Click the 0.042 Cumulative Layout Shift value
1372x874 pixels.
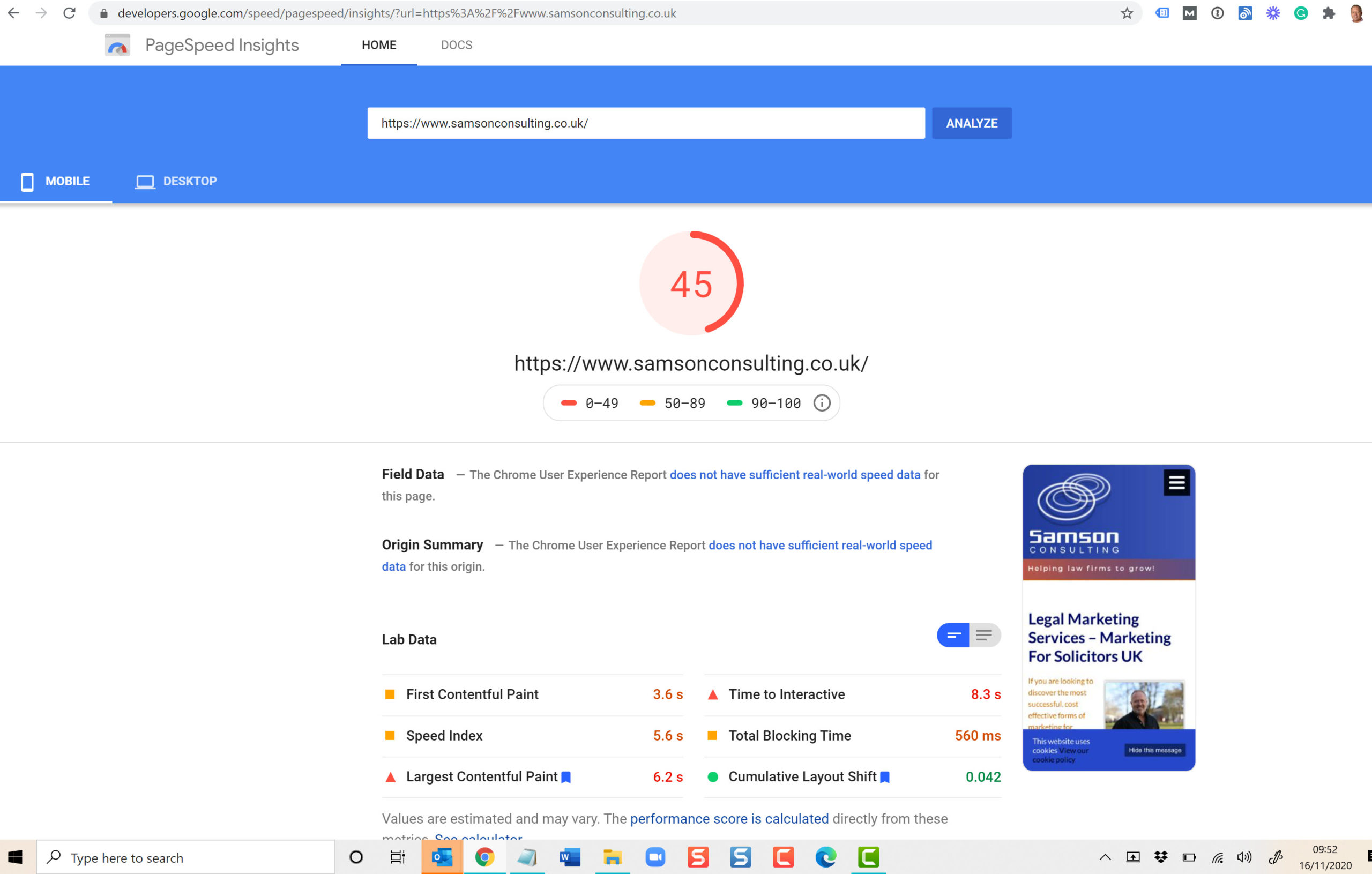pos(983,777)
